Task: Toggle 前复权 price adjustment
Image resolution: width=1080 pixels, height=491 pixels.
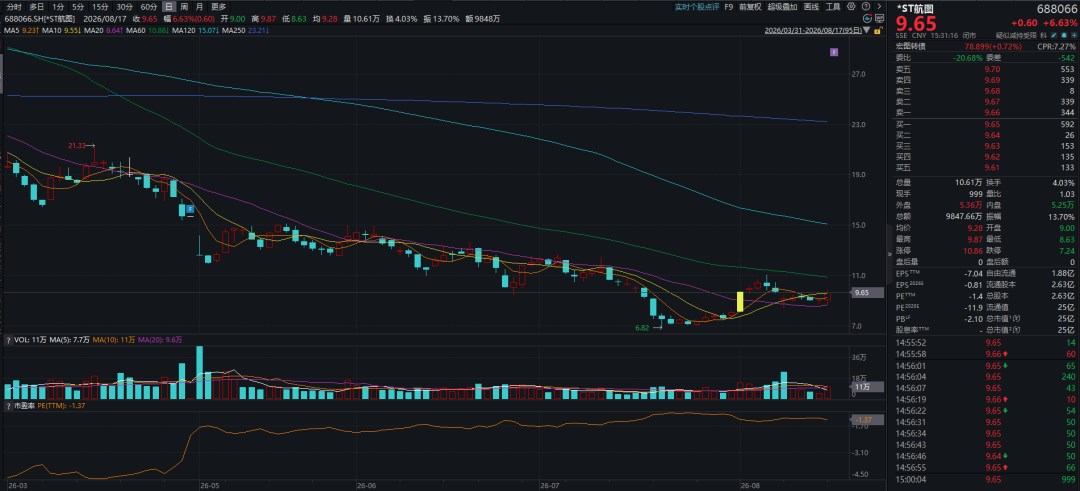Action: click(750, 6)
